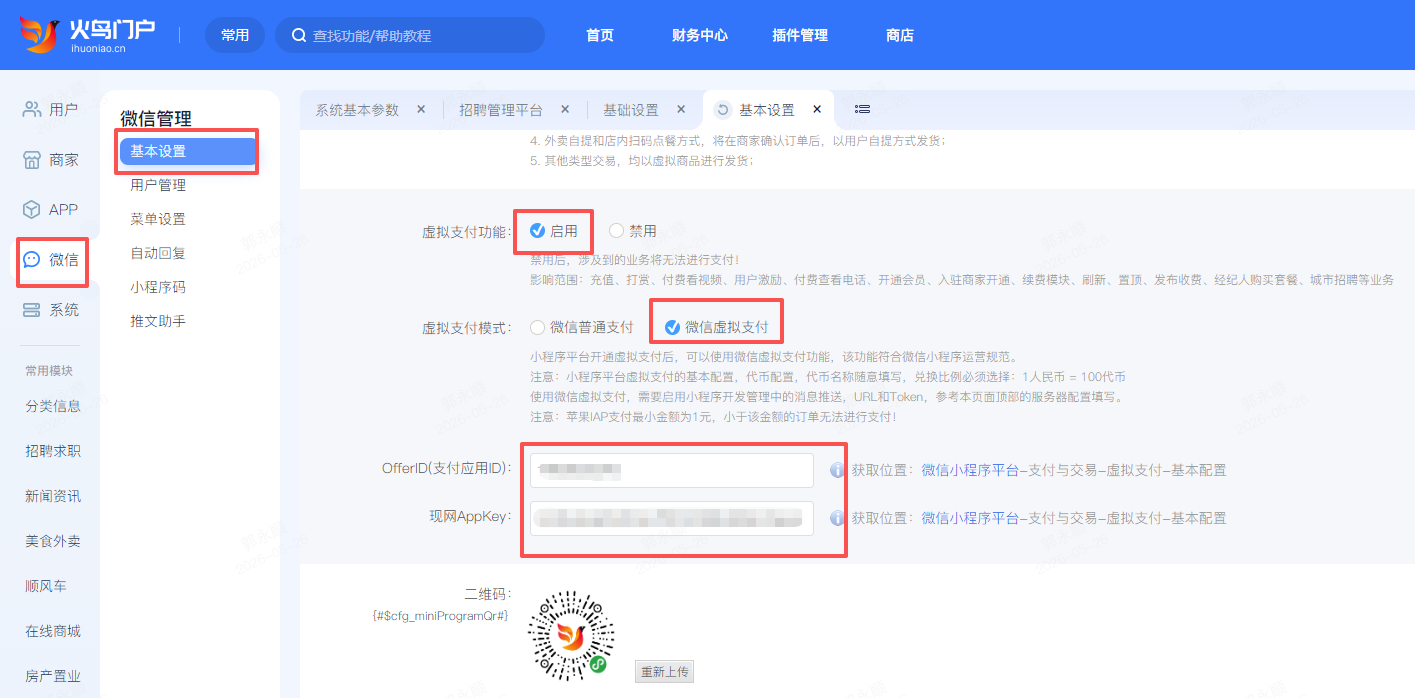Select 自动回复 in 微信管理 menu
1415x698 pixels.
click(x=158, y=253)
